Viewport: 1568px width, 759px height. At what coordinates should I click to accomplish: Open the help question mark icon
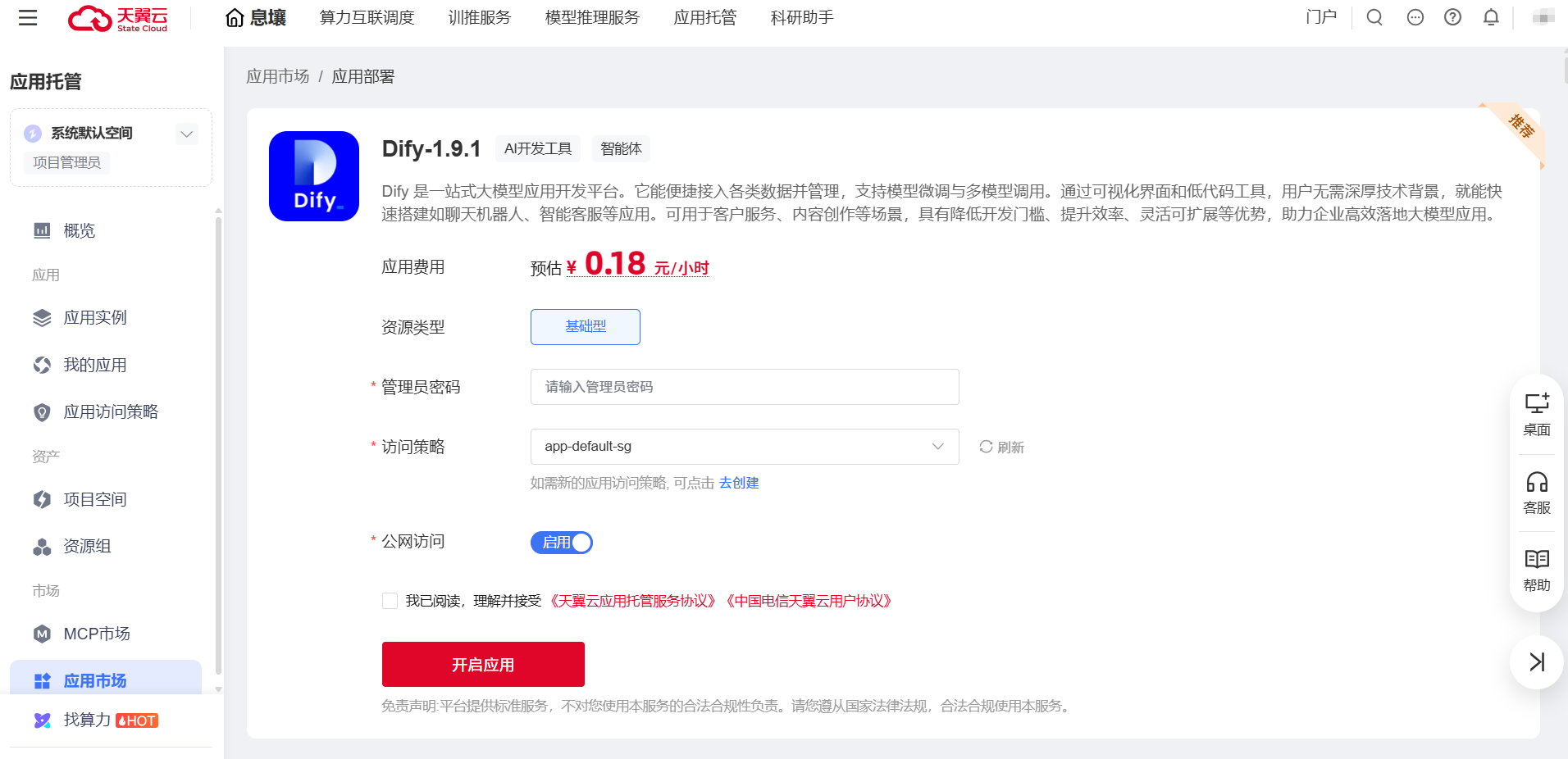click(x=1452, y=17)
